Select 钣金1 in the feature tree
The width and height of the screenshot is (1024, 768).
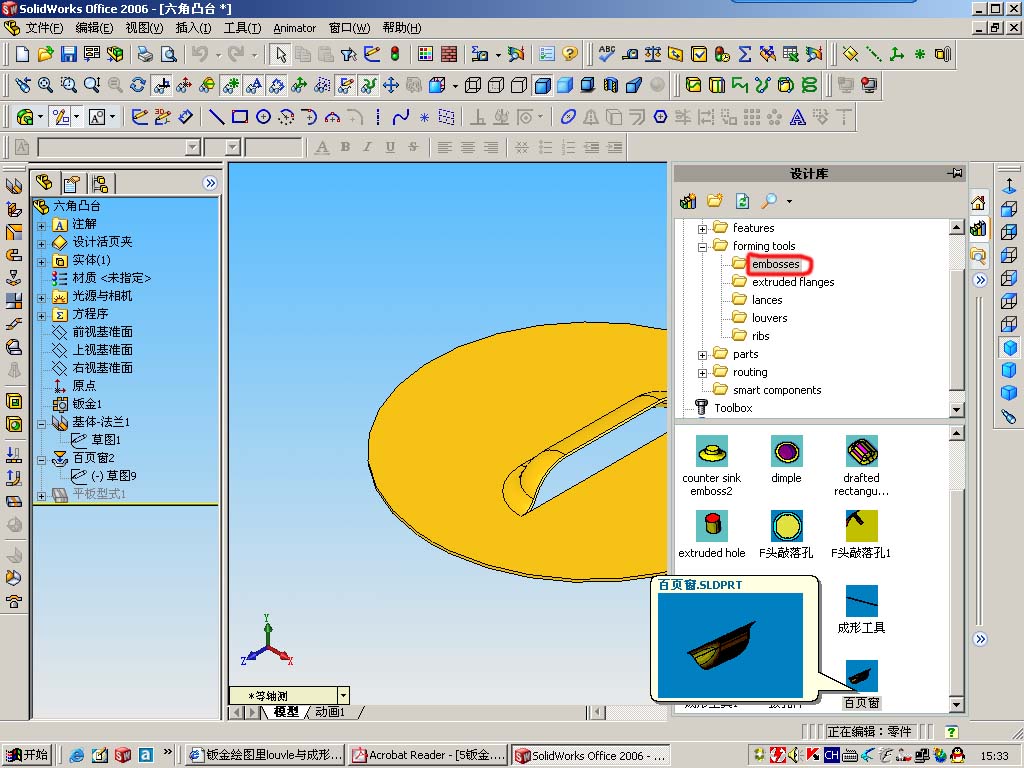[87, 404]
